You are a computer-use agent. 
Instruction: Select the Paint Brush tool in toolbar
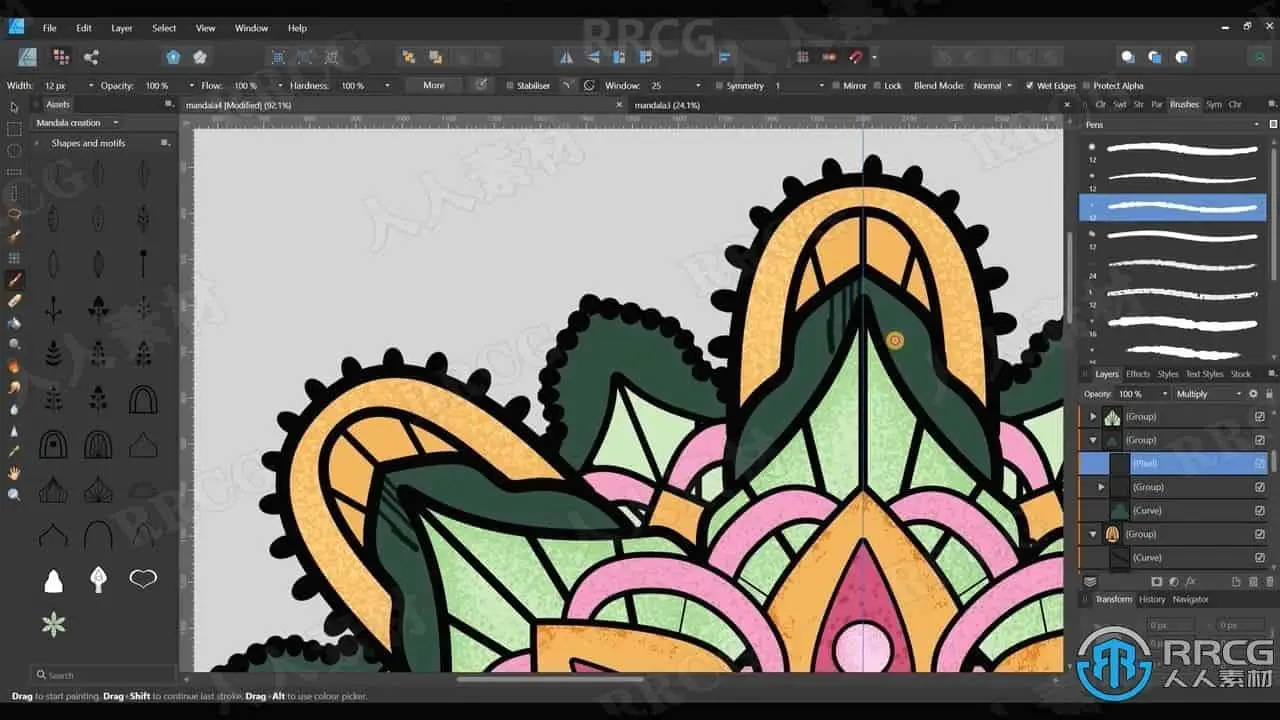pyautogui.click(x=14, y=279)
